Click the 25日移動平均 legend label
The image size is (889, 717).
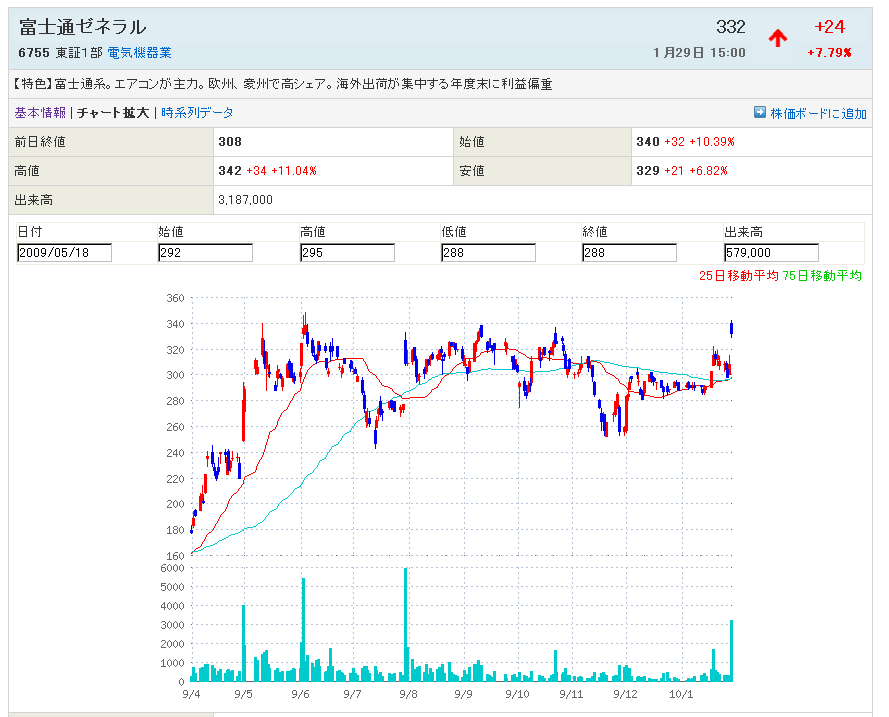(x=738, y=276)
